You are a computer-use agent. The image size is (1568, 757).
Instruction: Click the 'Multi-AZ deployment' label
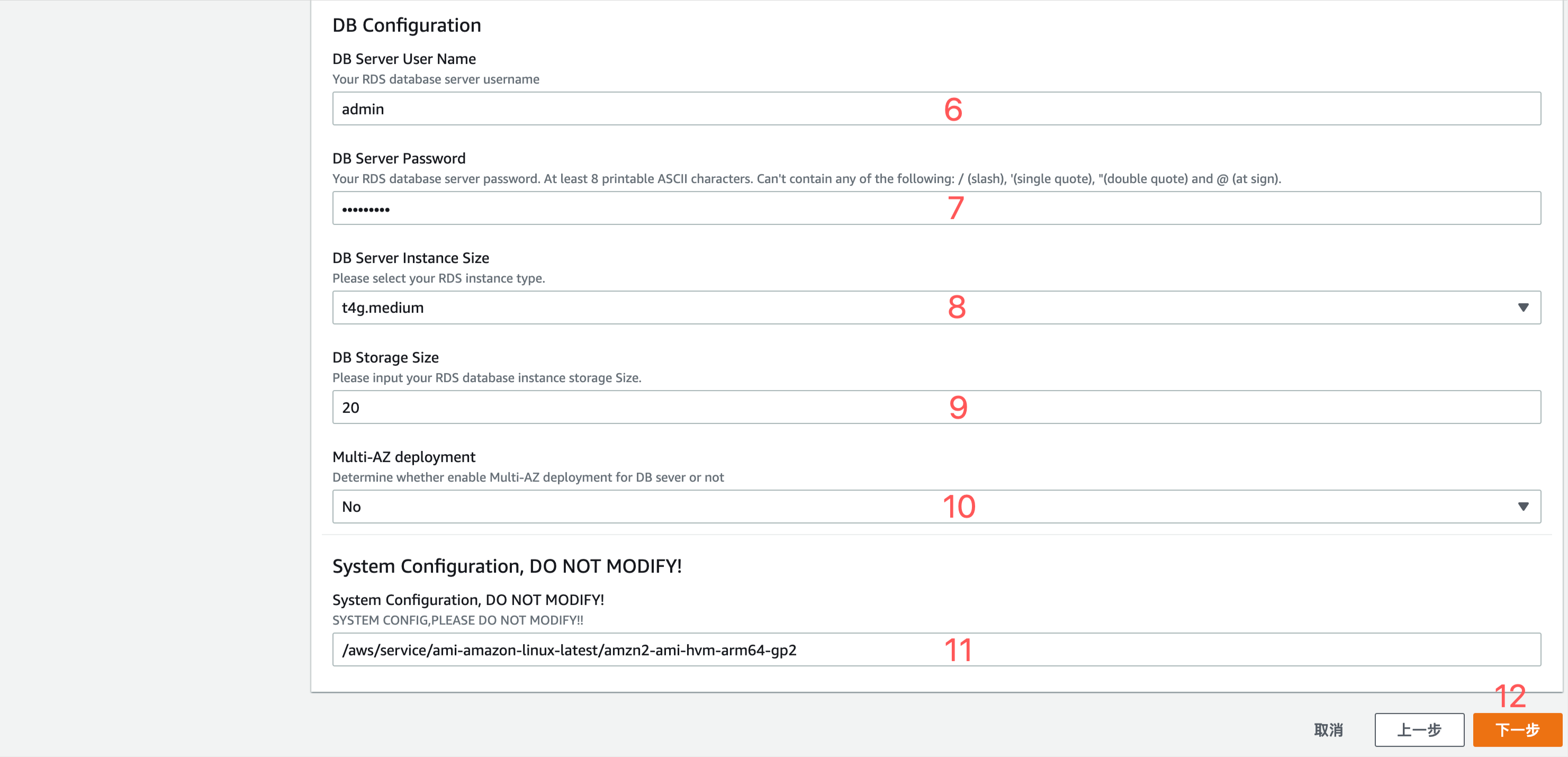pyautogui.click(x=403, y=456)
